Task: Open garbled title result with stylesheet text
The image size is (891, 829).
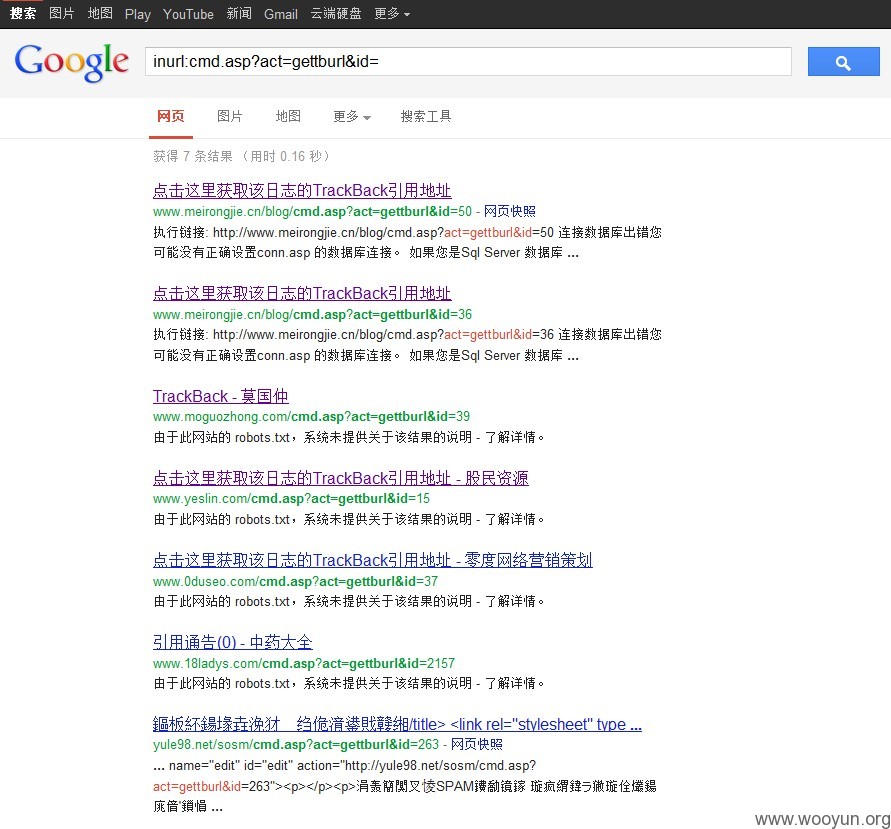Action: pyautogui.click(x=397, y=724)
